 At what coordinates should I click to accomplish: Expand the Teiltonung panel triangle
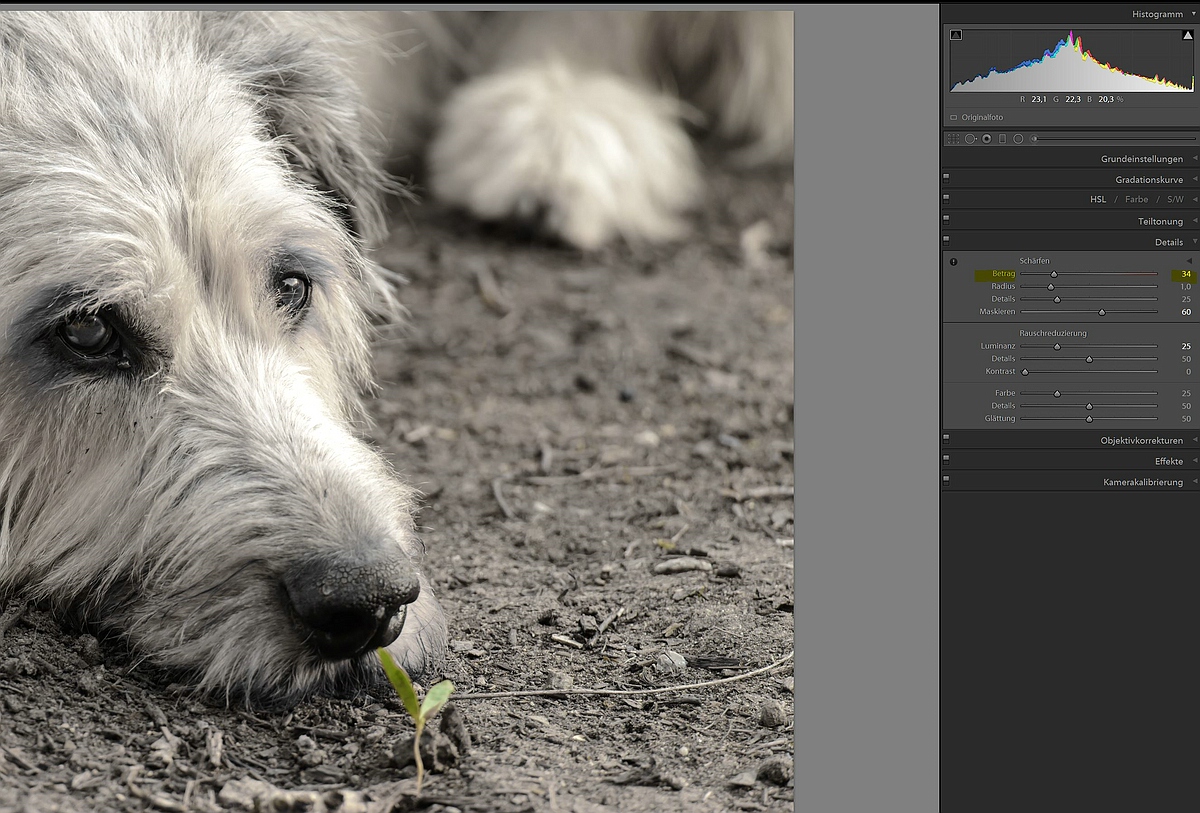pyautogui.click(x=1194, y=221)
